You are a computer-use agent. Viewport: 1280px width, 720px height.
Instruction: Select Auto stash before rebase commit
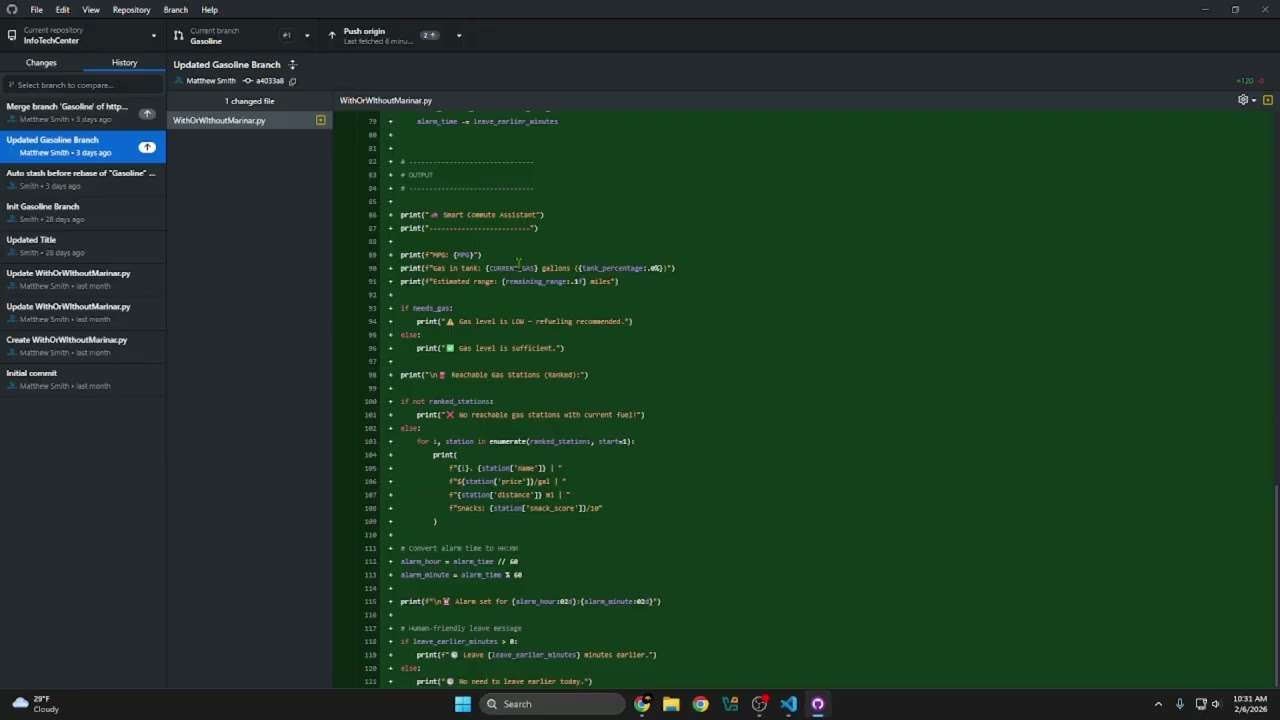point(83,179)
